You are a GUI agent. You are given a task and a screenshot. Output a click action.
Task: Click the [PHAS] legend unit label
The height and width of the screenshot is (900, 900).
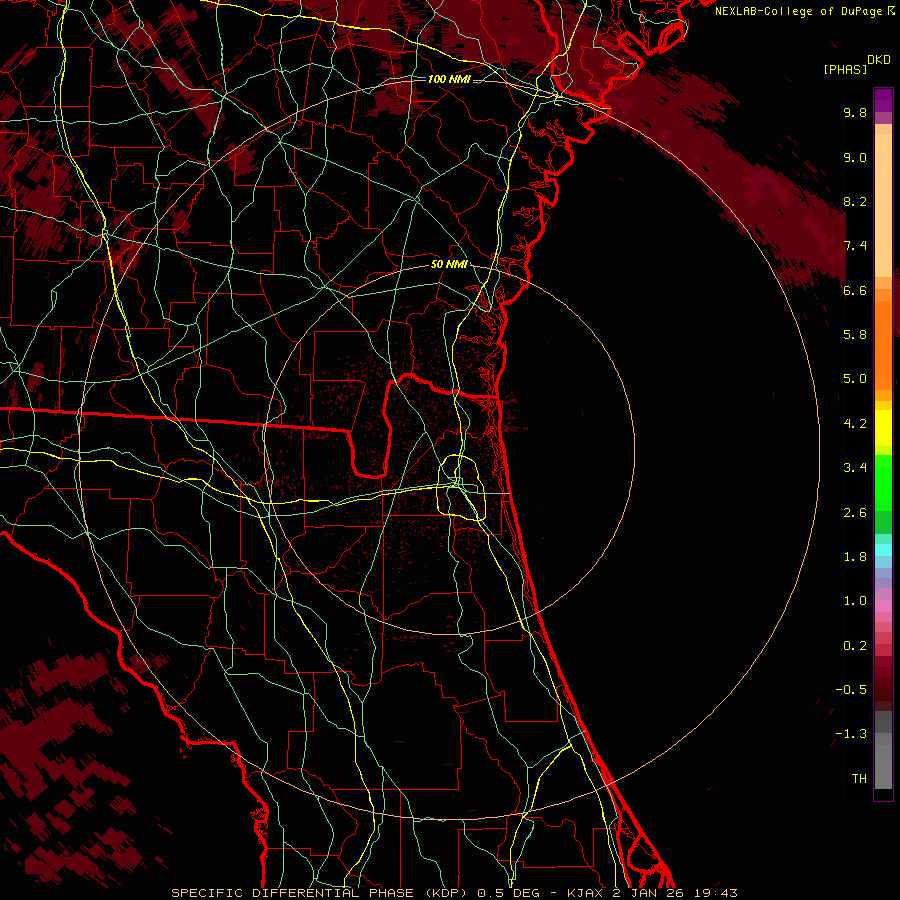[x=845, y=69]
